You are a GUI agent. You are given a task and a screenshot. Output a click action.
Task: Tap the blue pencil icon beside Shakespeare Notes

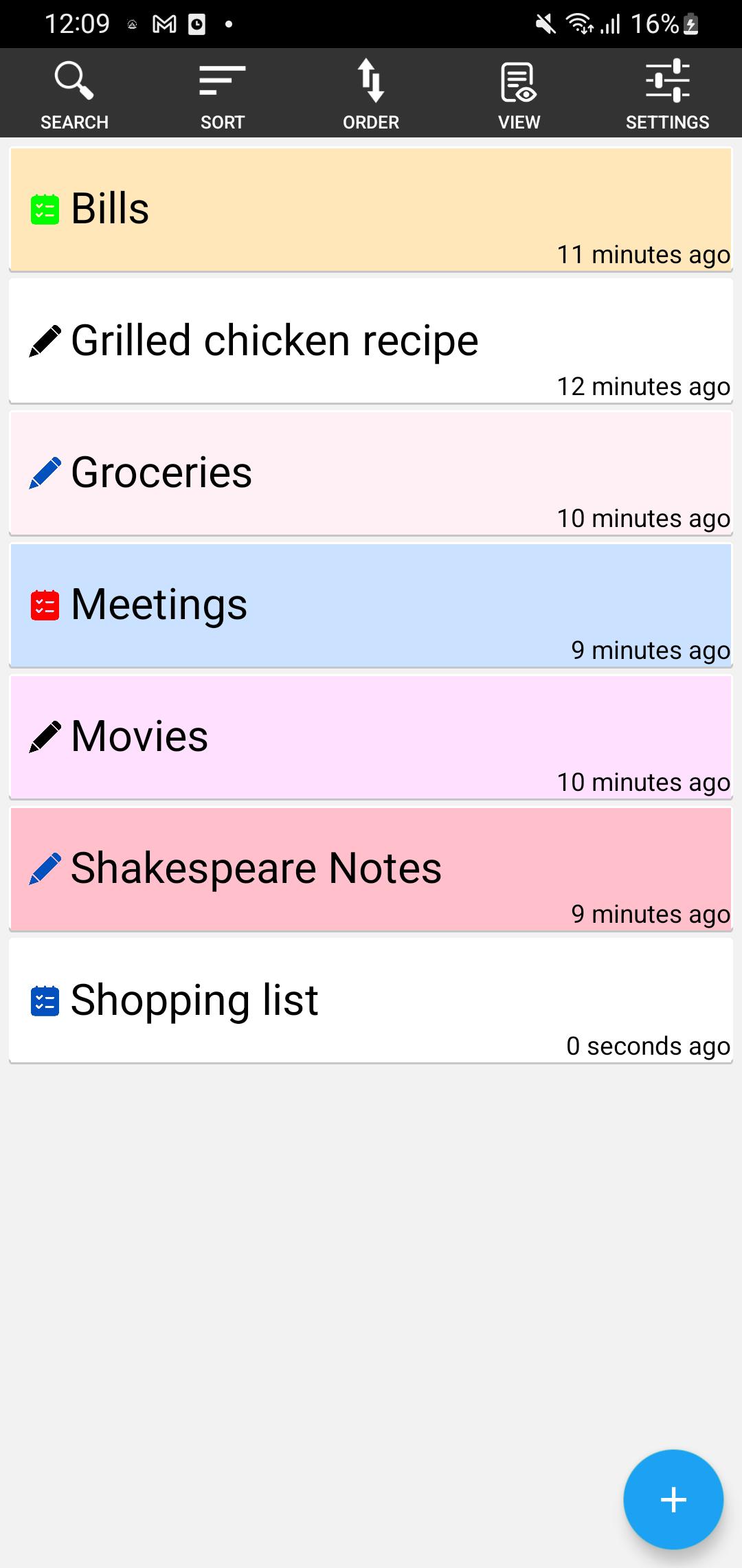pyautogui.click(x=45, y=869)
